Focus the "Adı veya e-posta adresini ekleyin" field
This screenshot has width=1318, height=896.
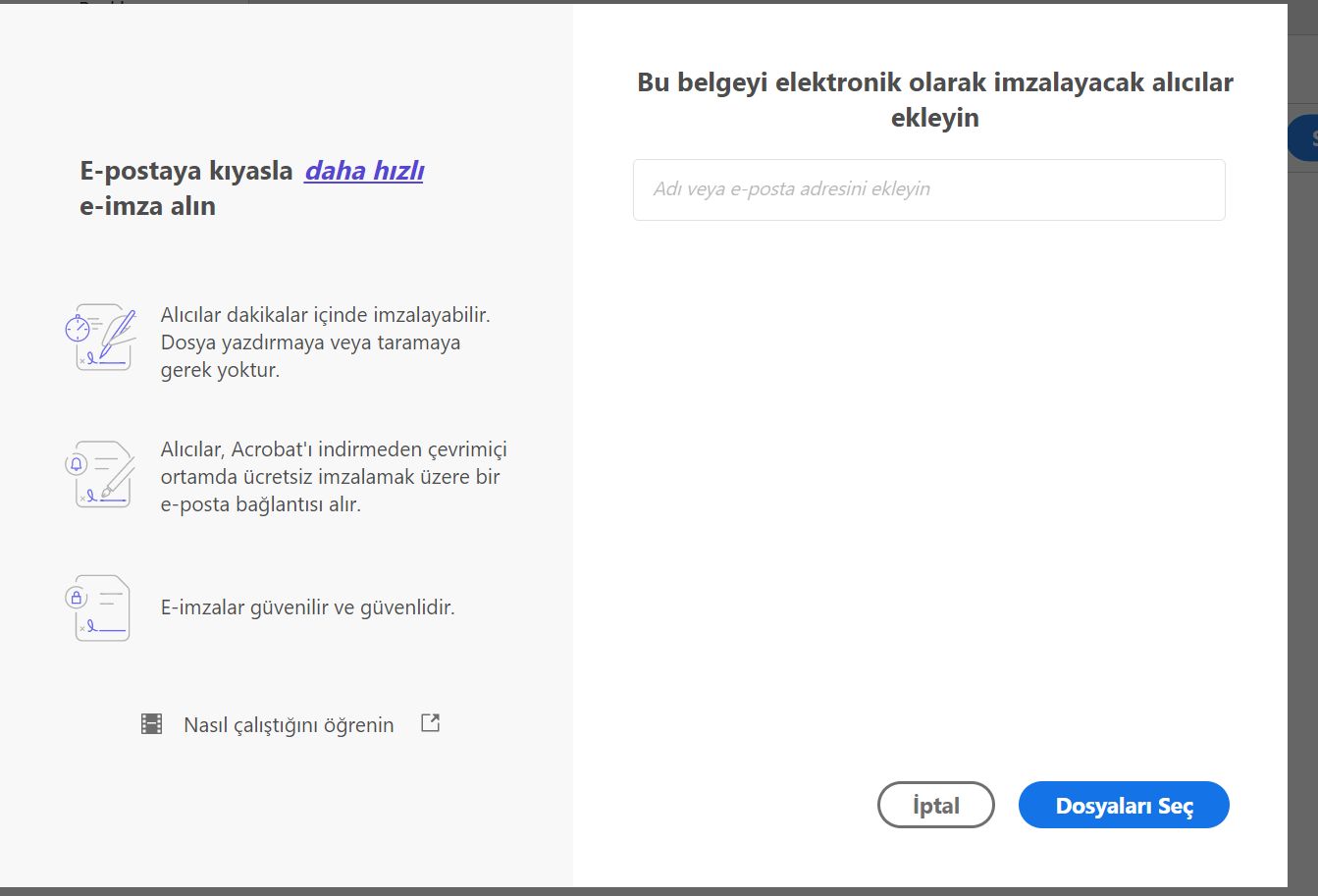tap(928, 188)
